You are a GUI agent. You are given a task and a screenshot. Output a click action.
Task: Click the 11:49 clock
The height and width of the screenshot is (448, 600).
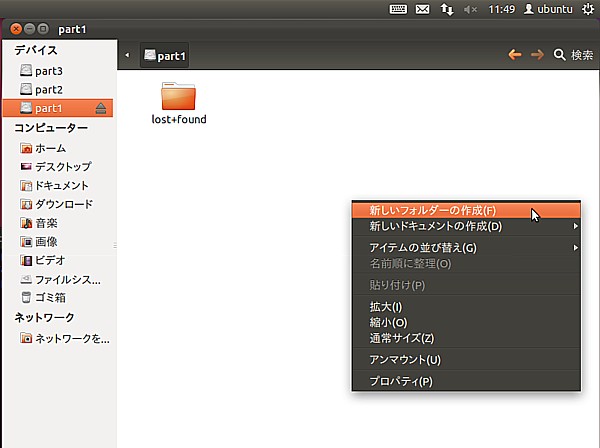click(x=502, y=9)
